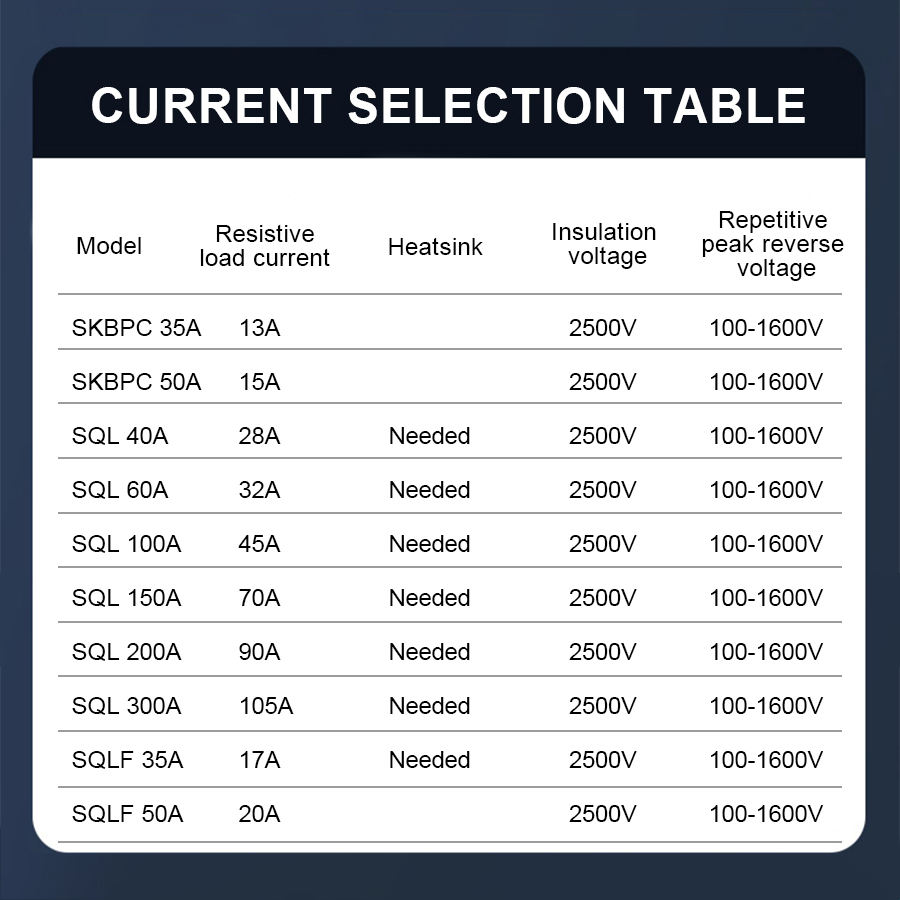Click the Needed cell in SQLF 35A row
900x900 pixels.
[x=429, y=760]
